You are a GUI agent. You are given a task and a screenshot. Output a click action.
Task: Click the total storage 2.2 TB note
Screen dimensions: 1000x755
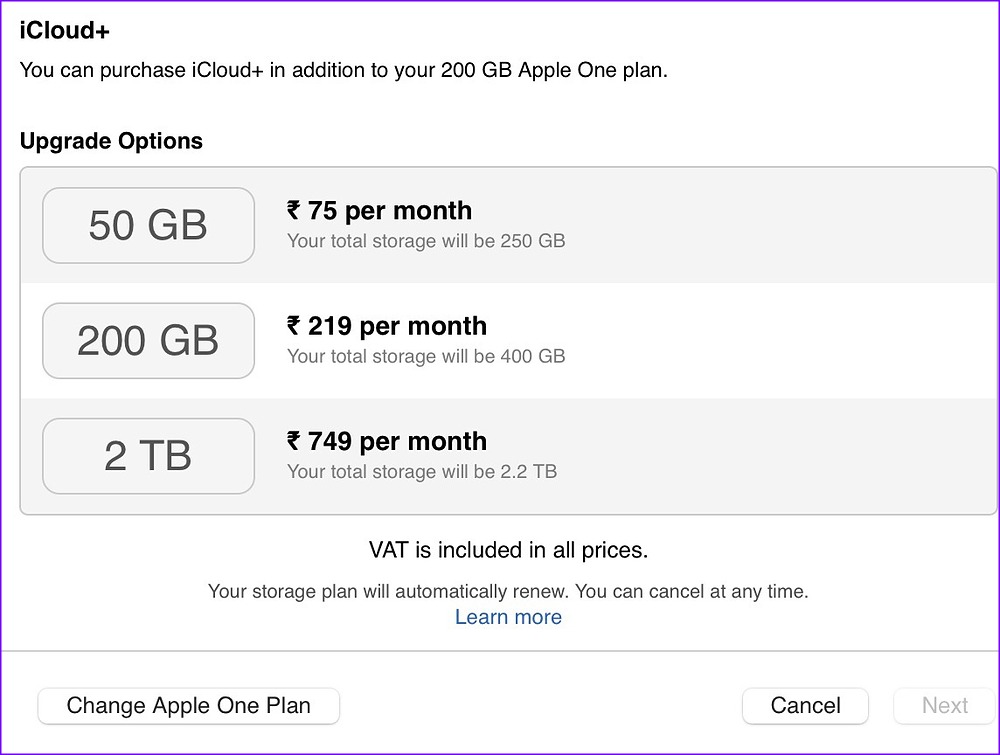[422, 471]
